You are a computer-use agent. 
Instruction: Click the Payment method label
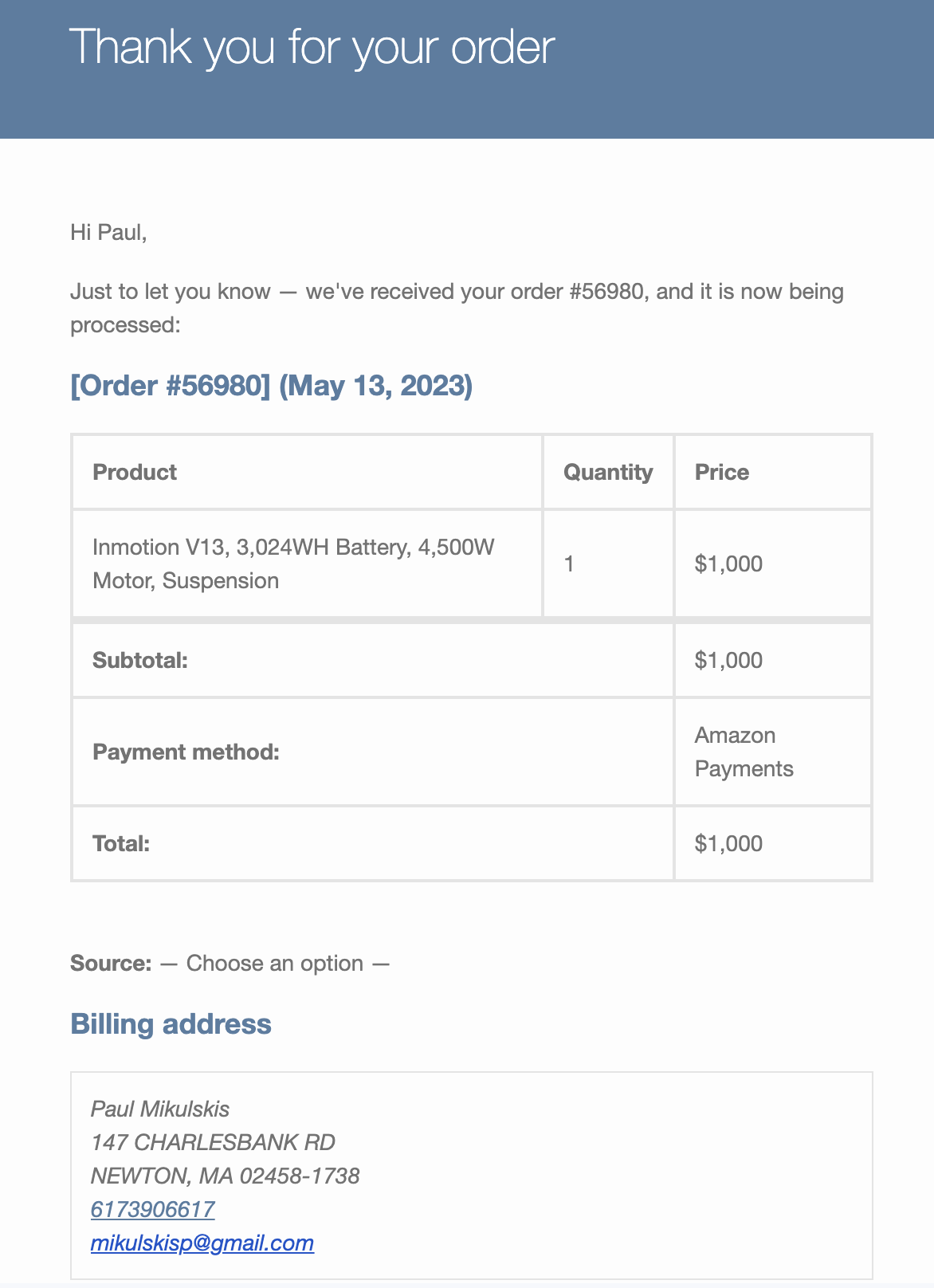pos(186,752)
